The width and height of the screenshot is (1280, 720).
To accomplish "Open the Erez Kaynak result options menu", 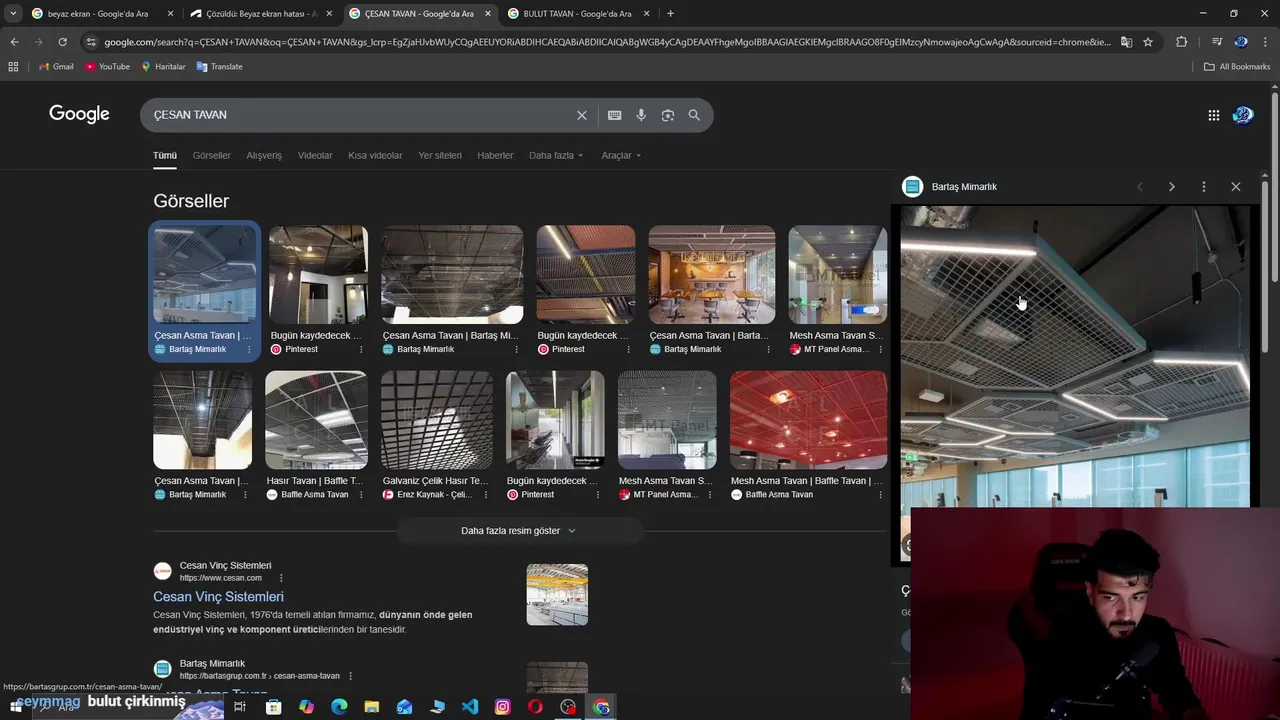I will (486, 495).
